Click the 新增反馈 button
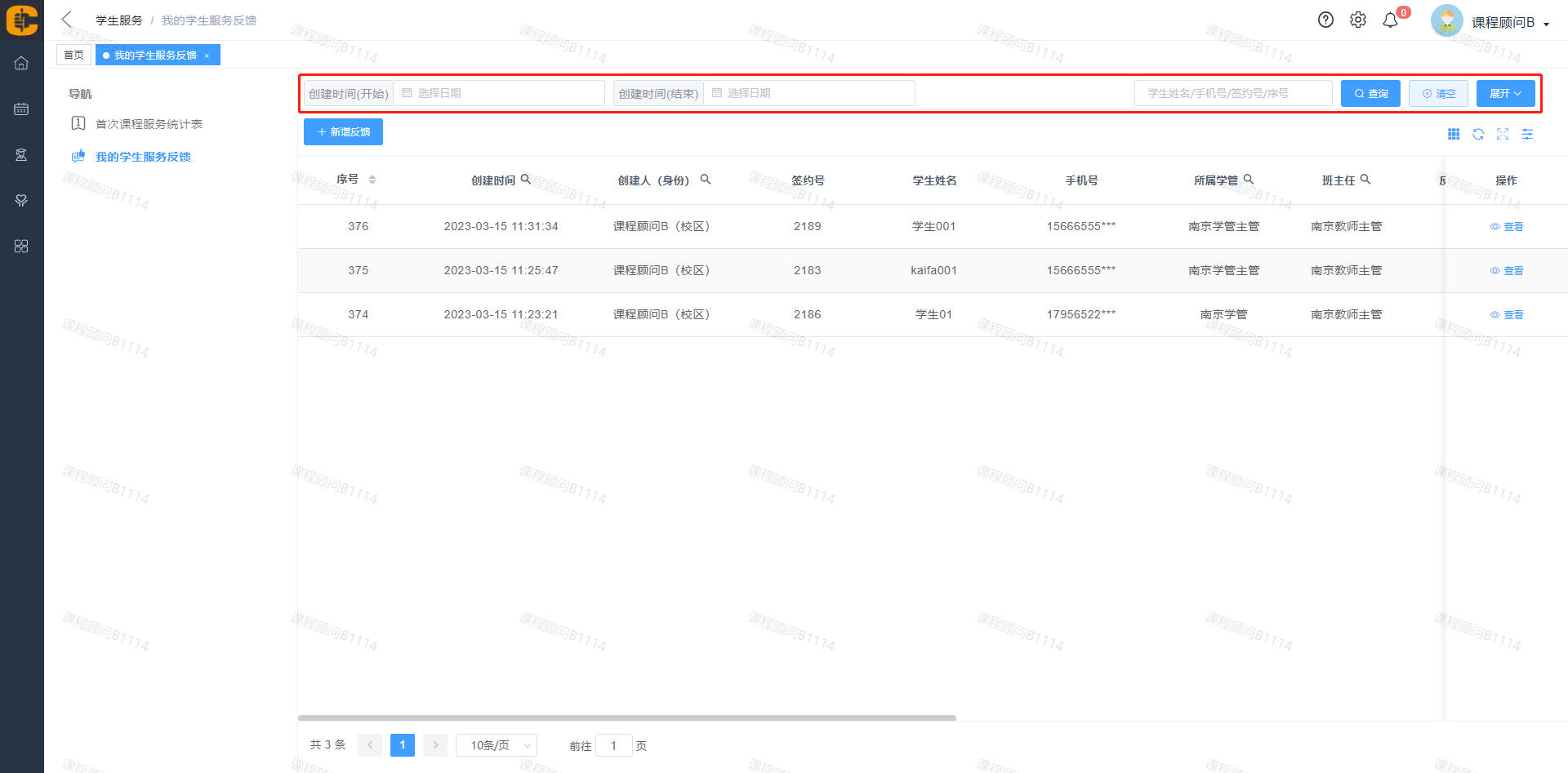This screenshot has width=1568, height=773. tap(343, 132)
